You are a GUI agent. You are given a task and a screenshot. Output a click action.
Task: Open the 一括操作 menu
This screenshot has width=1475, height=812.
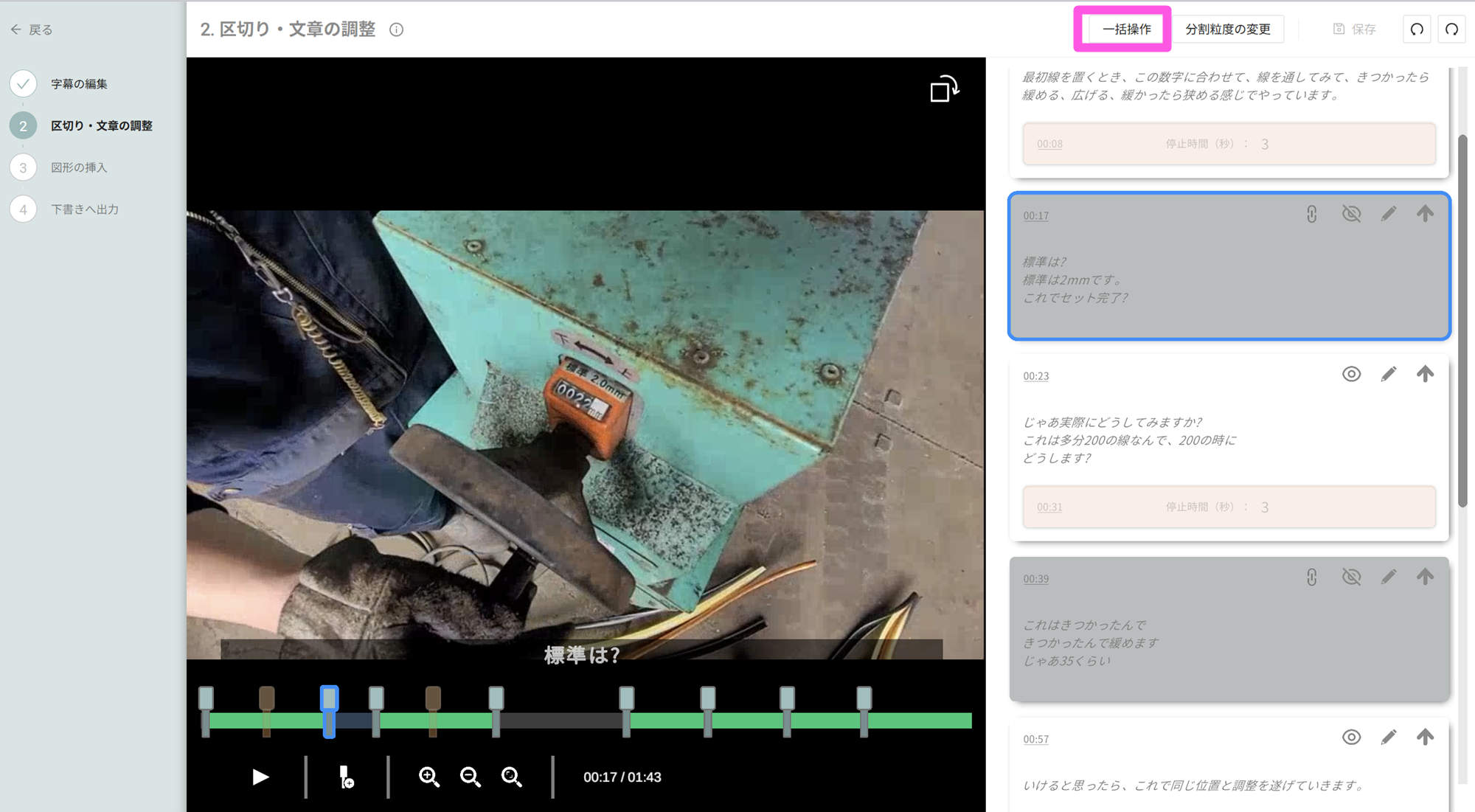(x=1126, y=30)
